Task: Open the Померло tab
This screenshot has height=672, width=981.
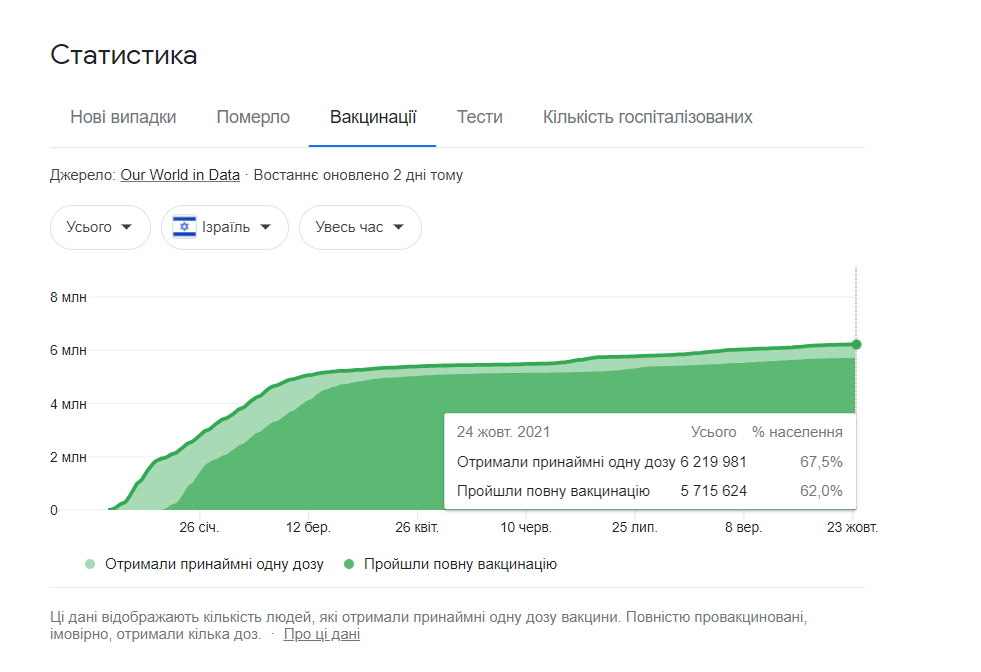Action: (x=253, y=117)
